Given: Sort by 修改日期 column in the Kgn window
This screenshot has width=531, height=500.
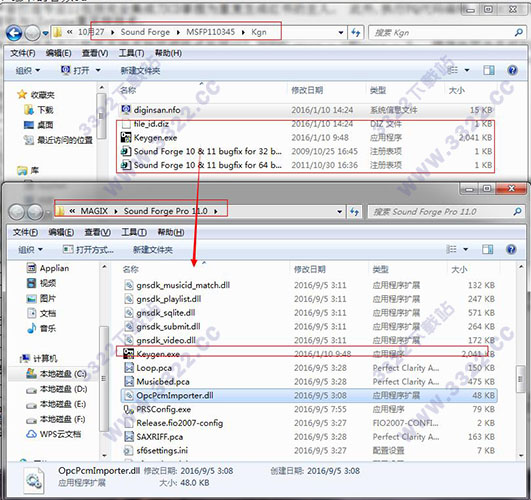Looking at the screenshot, I should click(x=307, y=90).
